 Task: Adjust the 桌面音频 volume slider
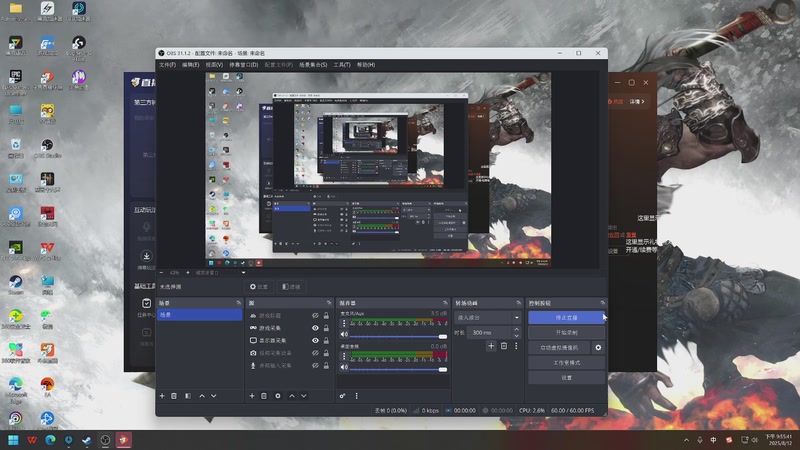(398, 369)
